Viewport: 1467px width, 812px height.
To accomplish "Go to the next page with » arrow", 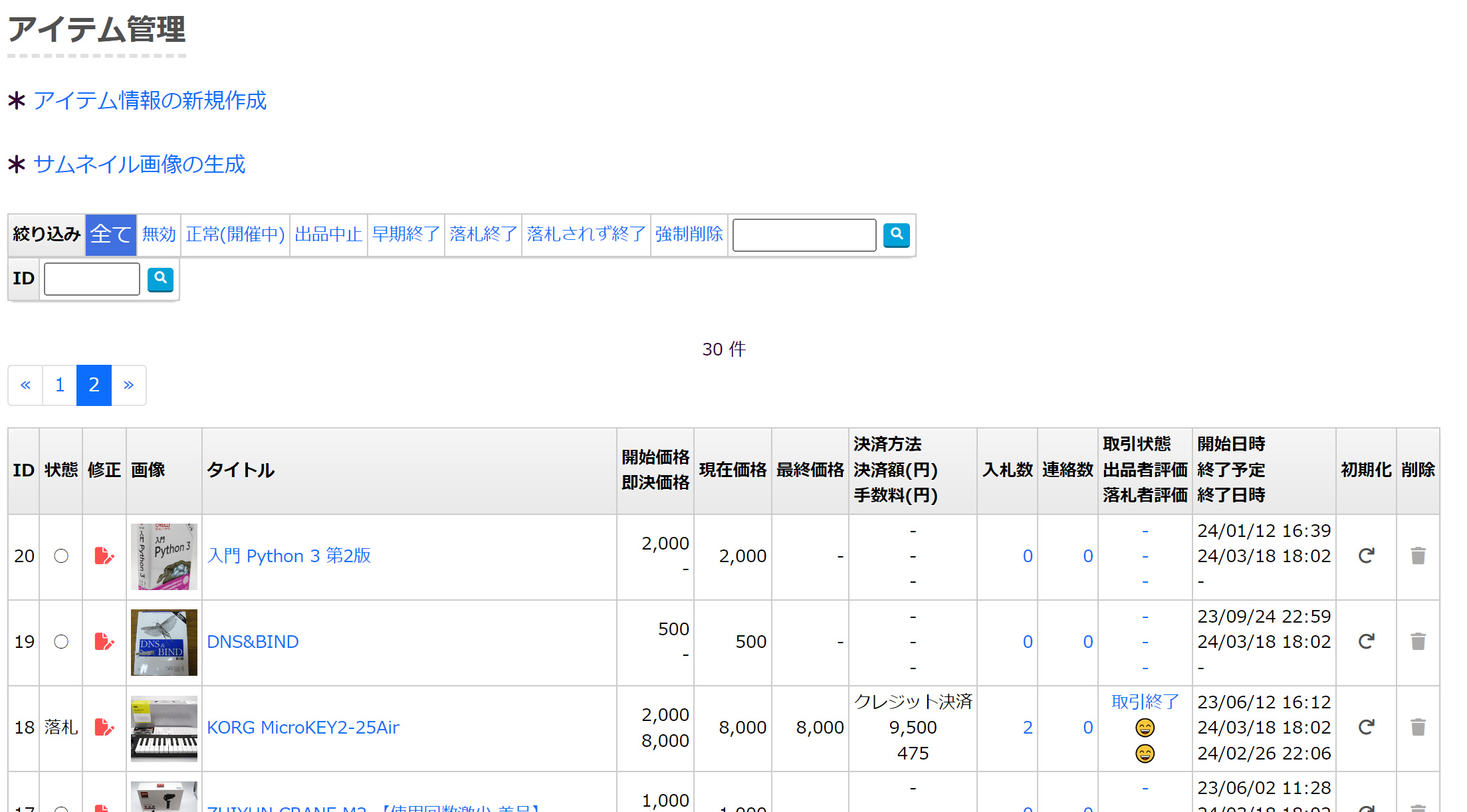I will 129,385.
